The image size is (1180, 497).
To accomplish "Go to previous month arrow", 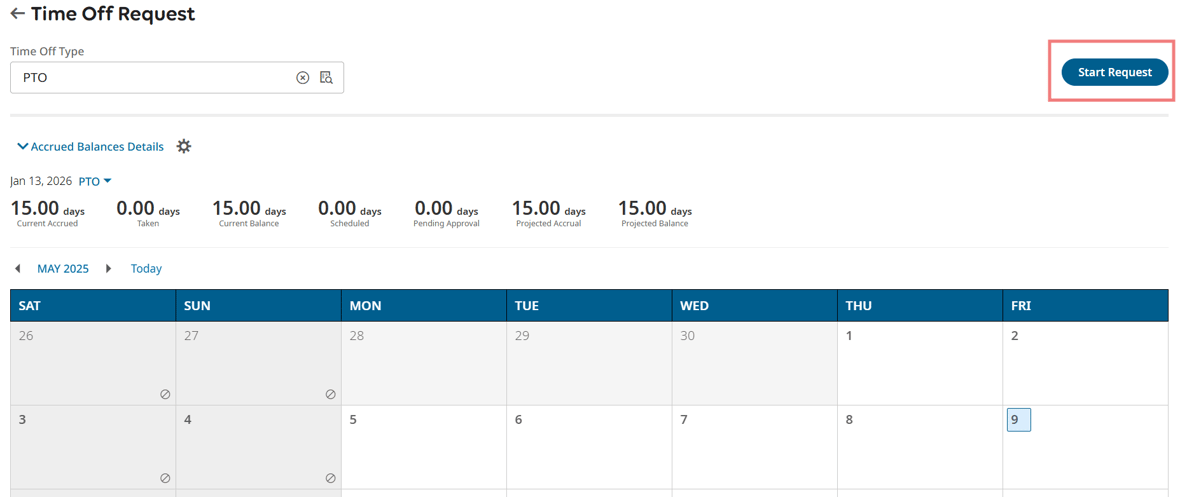I will pos(17,269).
